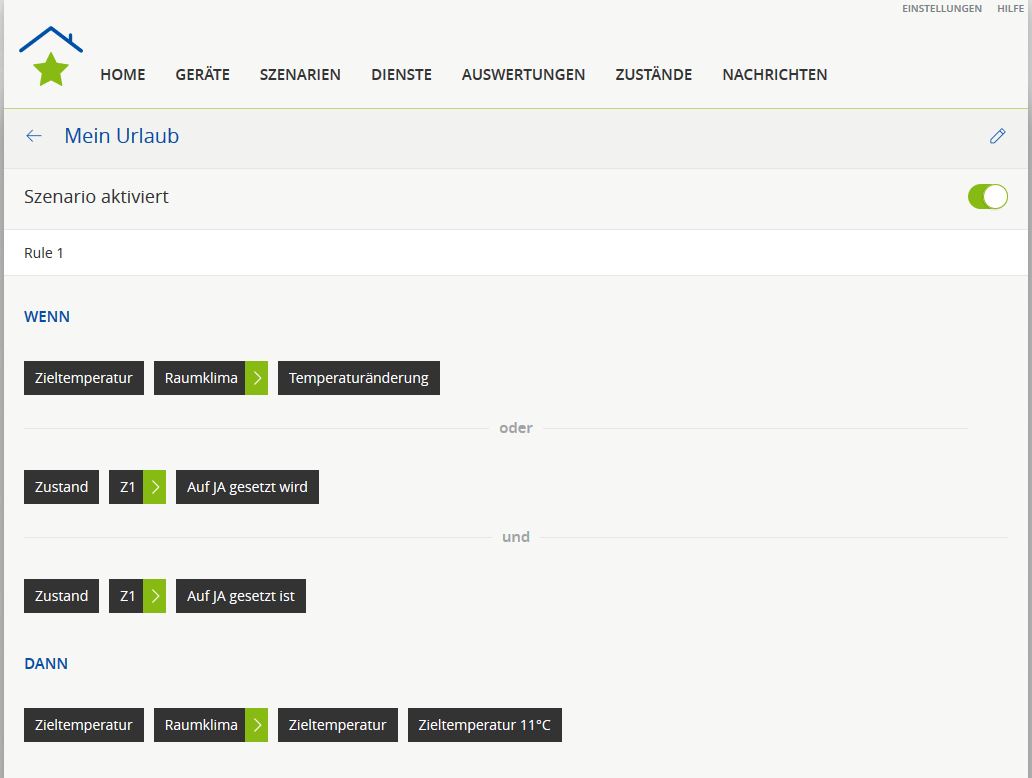Click the HILFE link

(1010, 9)
